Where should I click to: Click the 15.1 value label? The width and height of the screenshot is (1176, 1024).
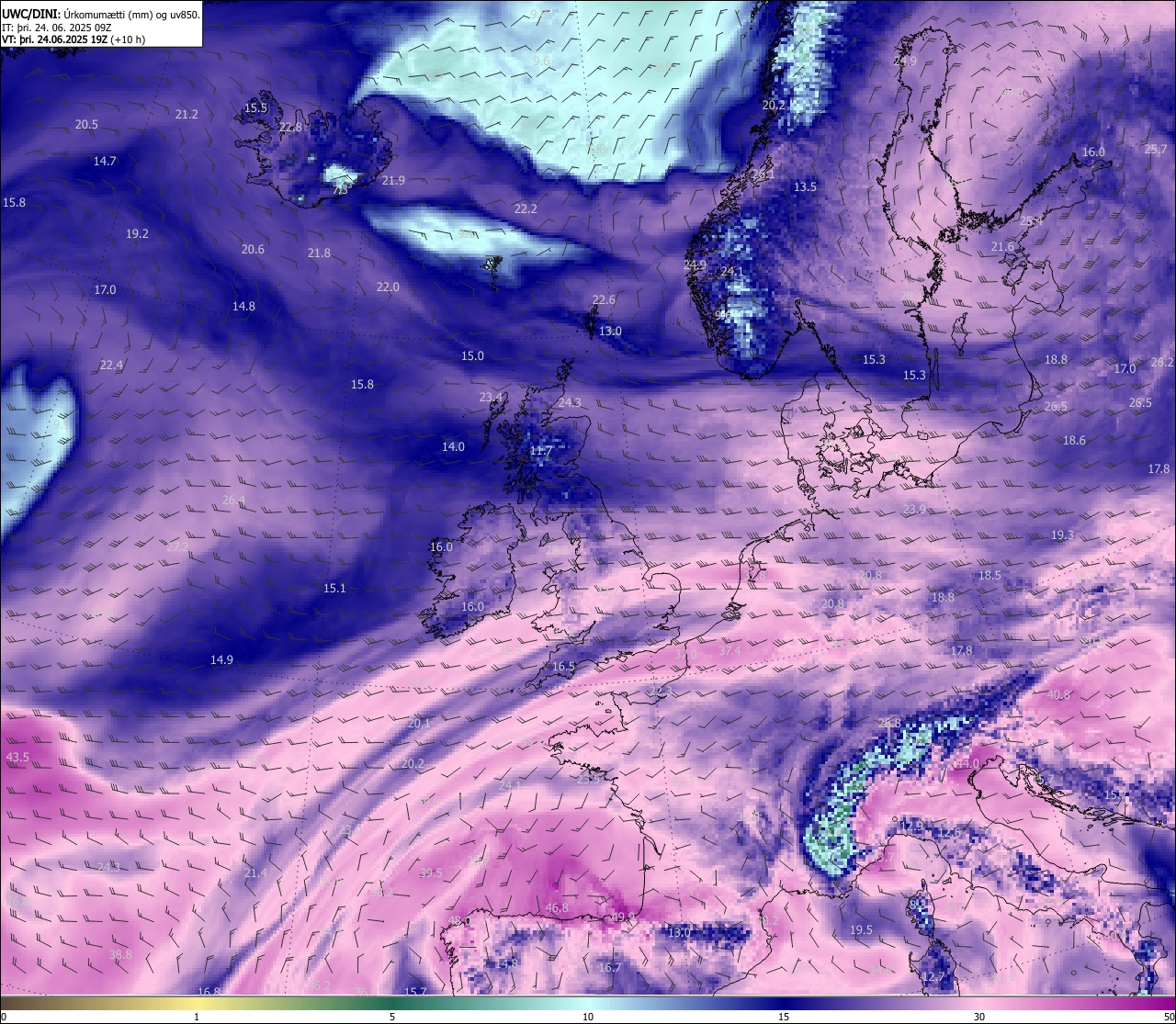click(x=334, y=588)
